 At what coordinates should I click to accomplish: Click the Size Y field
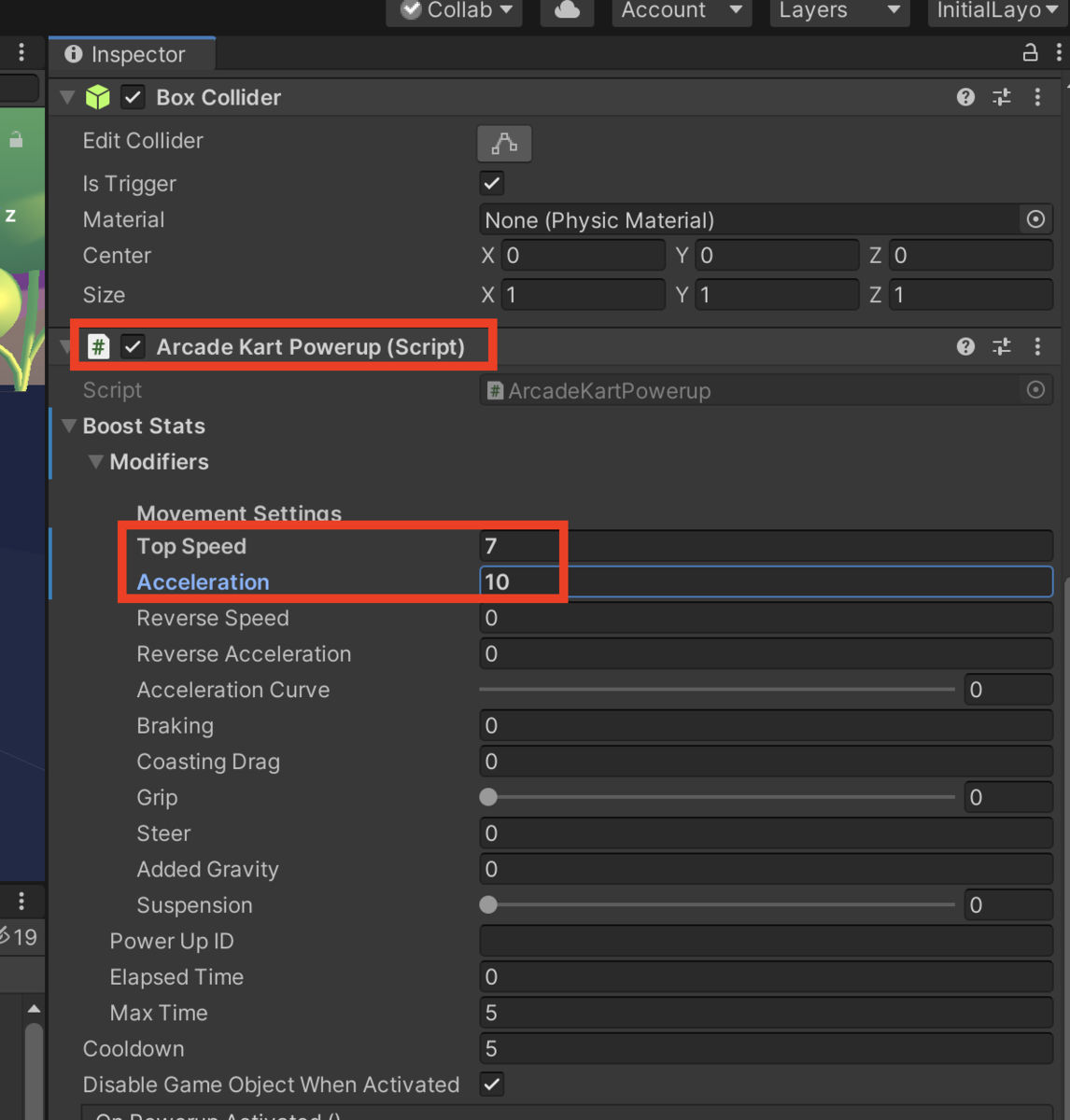777,295
